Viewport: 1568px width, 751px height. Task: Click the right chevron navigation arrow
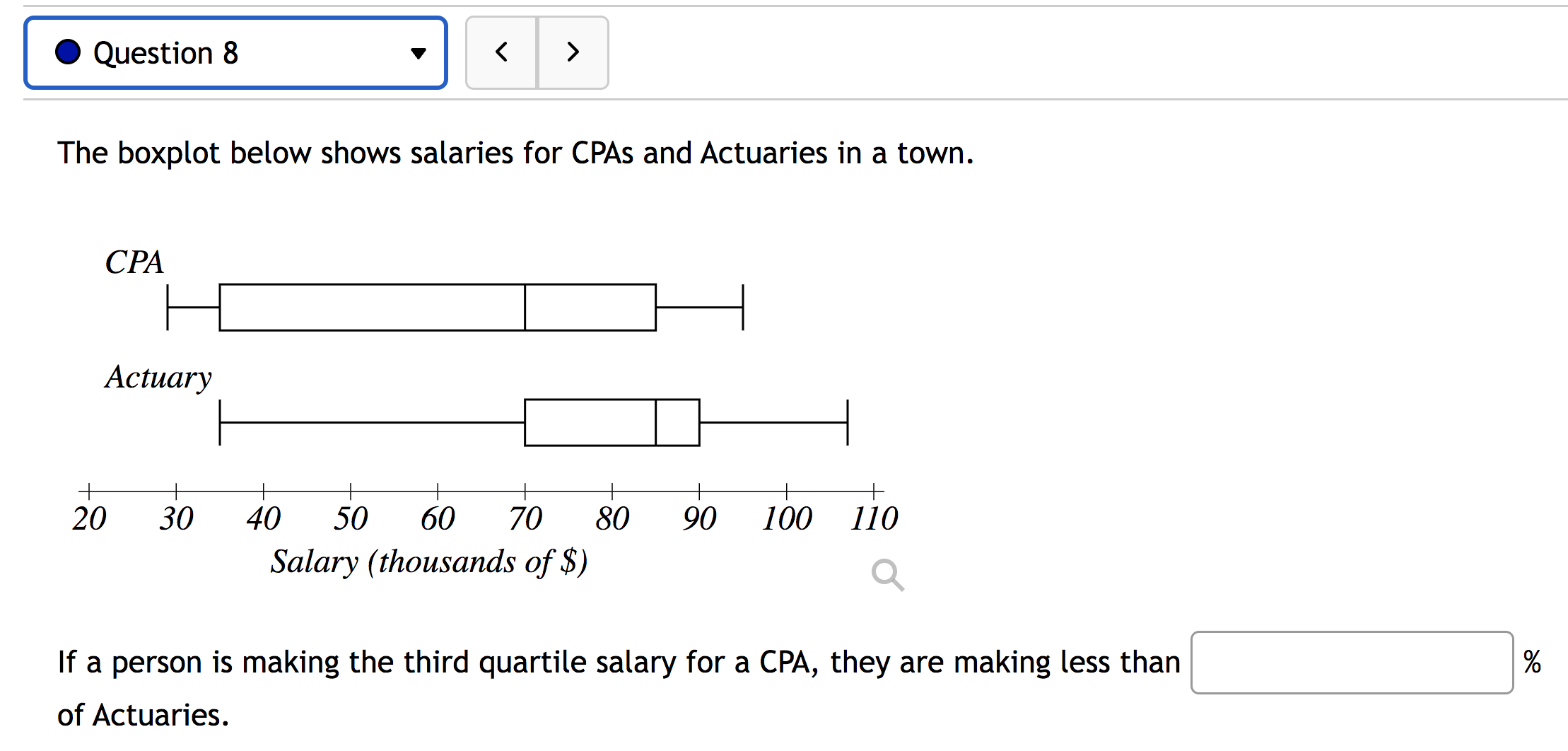click(573, 52)
